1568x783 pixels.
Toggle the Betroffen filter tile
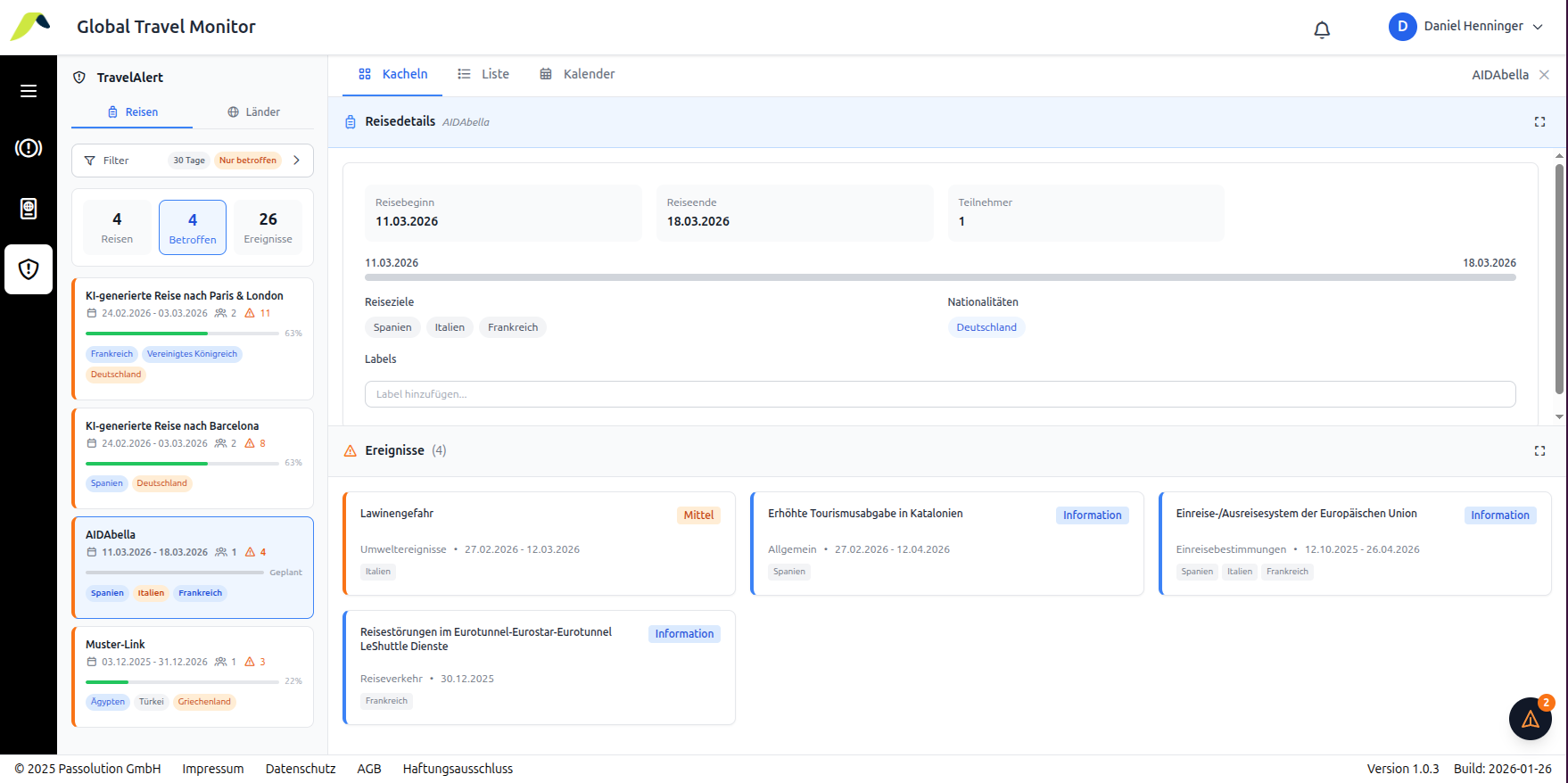pos(193,227)
